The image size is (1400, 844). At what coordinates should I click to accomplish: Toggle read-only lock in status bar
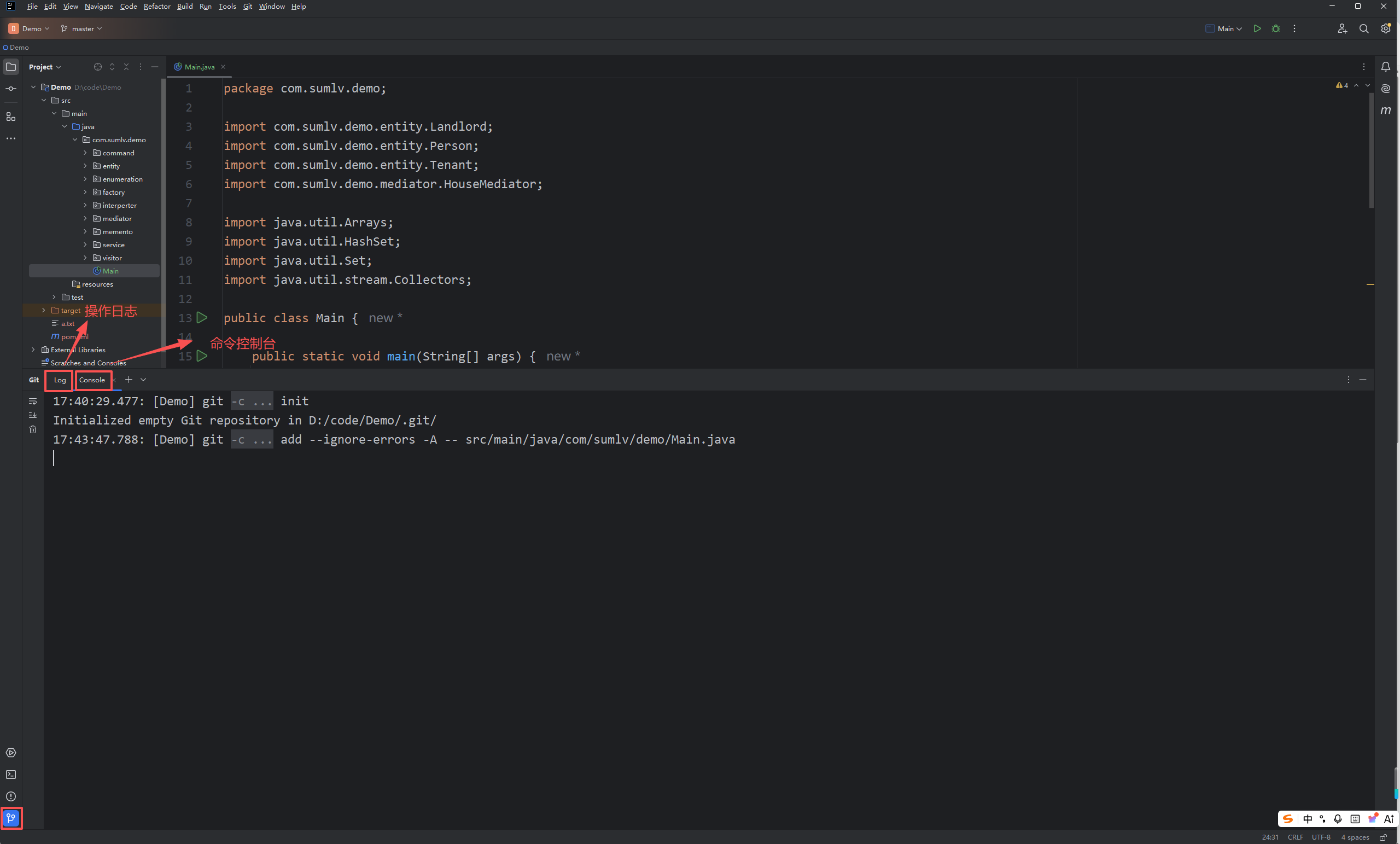(1384, 837)
